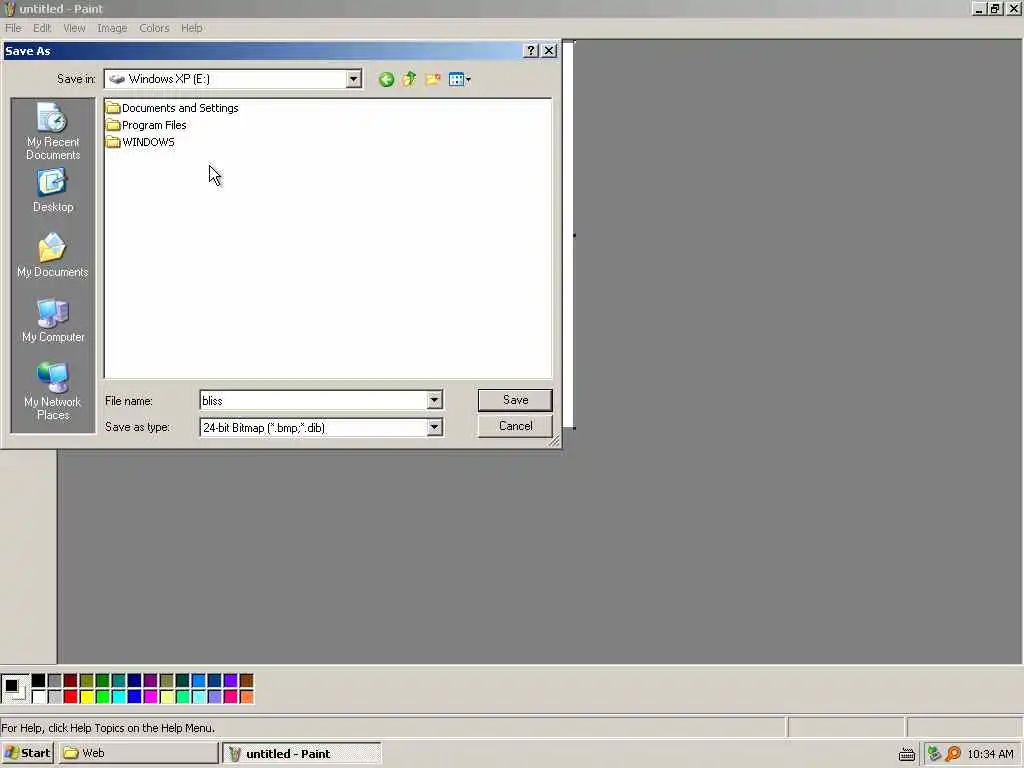Create a new folder in the dialog
The image size is (1024, 768).
[433, 80]
